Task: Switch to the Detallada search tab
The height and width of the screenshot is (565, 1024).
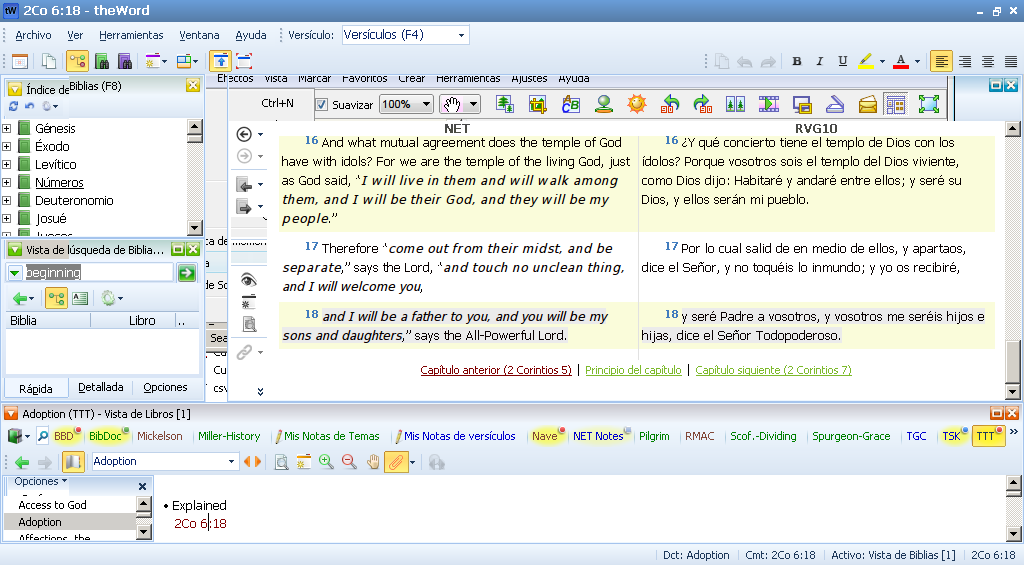Action: coord(101,387)
